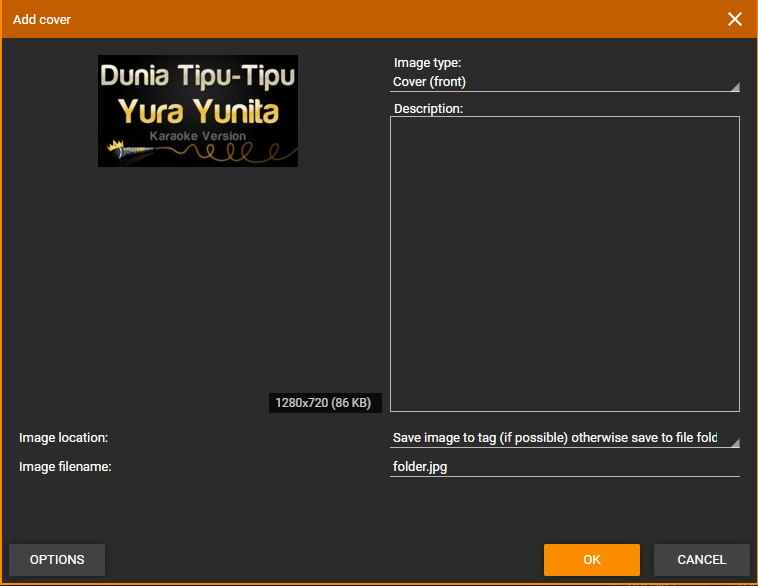
Task: Click the Image type label
Action: tap(427, 63)
